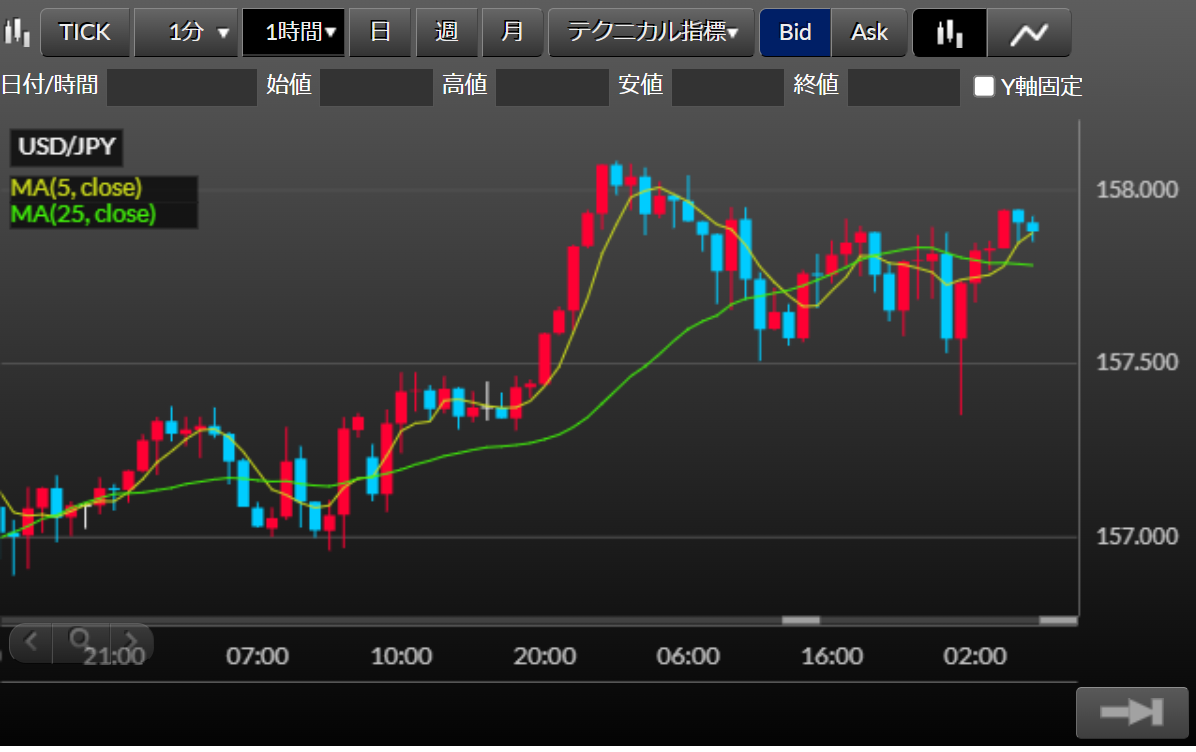
Task: Click the 158.000 price axis label
Action: pos(1137,189)
